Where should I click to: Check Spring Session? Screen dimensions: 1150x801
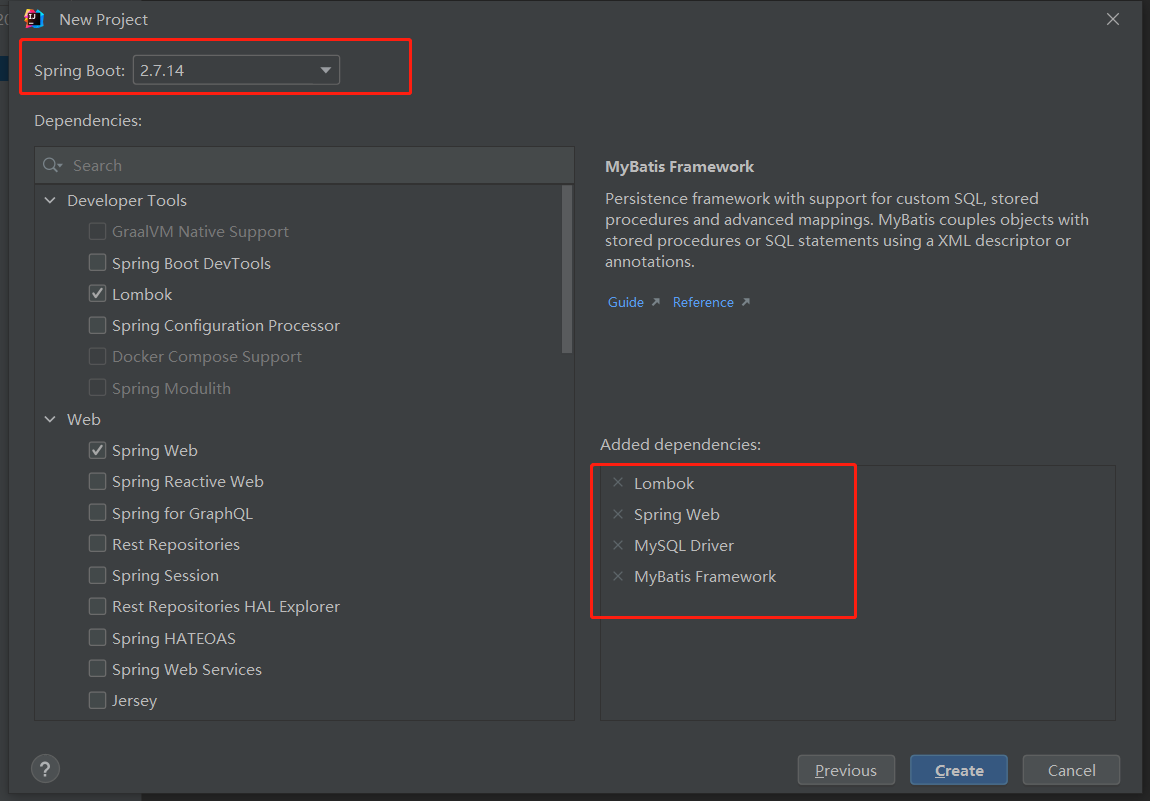pos(97,575)
